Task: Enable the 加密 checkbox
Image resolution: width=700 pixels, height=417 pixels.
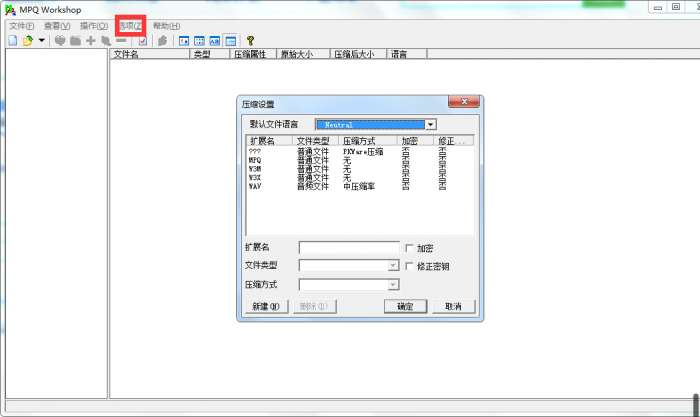Action: pyautogui.click(x=409, y=247)
